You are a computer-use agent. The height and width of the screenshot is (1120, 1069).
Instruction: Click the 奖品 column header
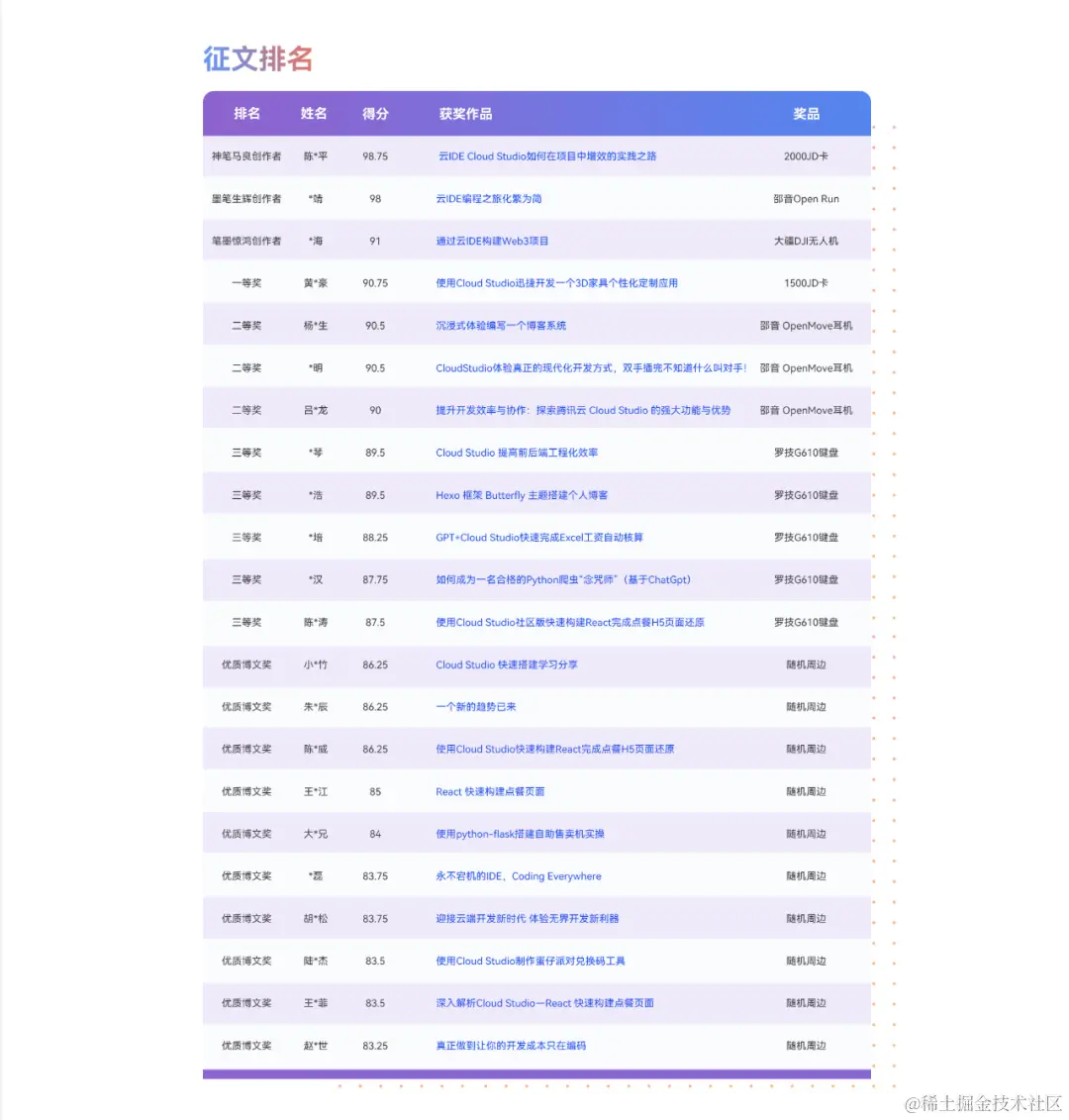click(807, 114)
